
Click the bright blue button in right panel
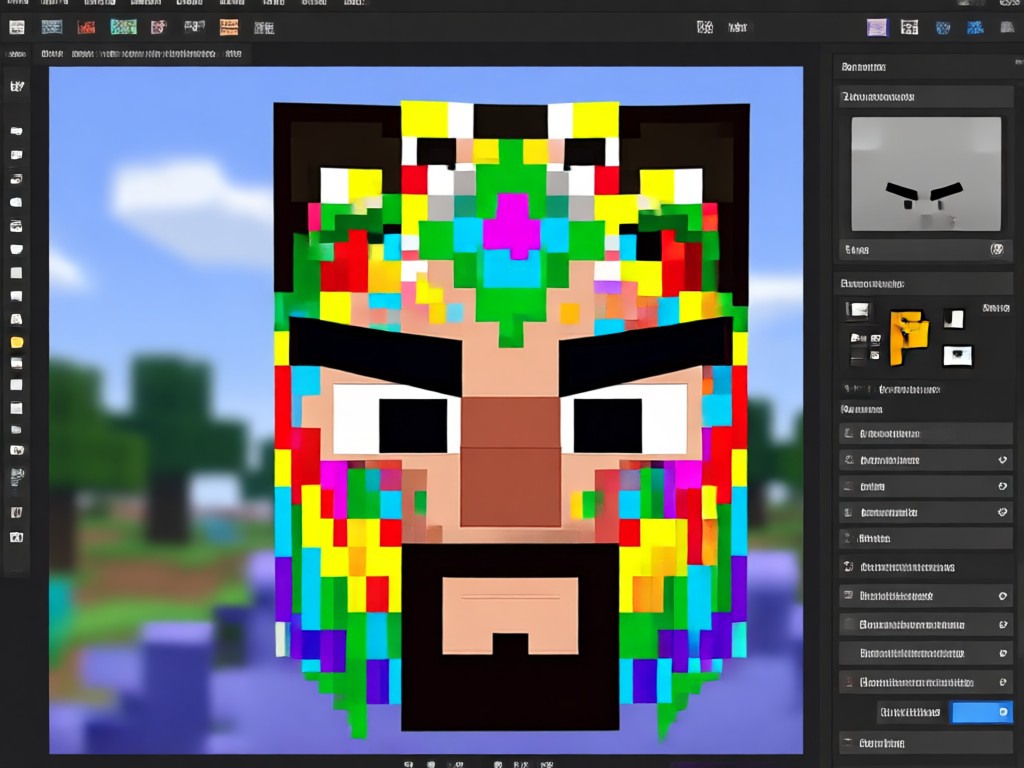pos(982,712)
